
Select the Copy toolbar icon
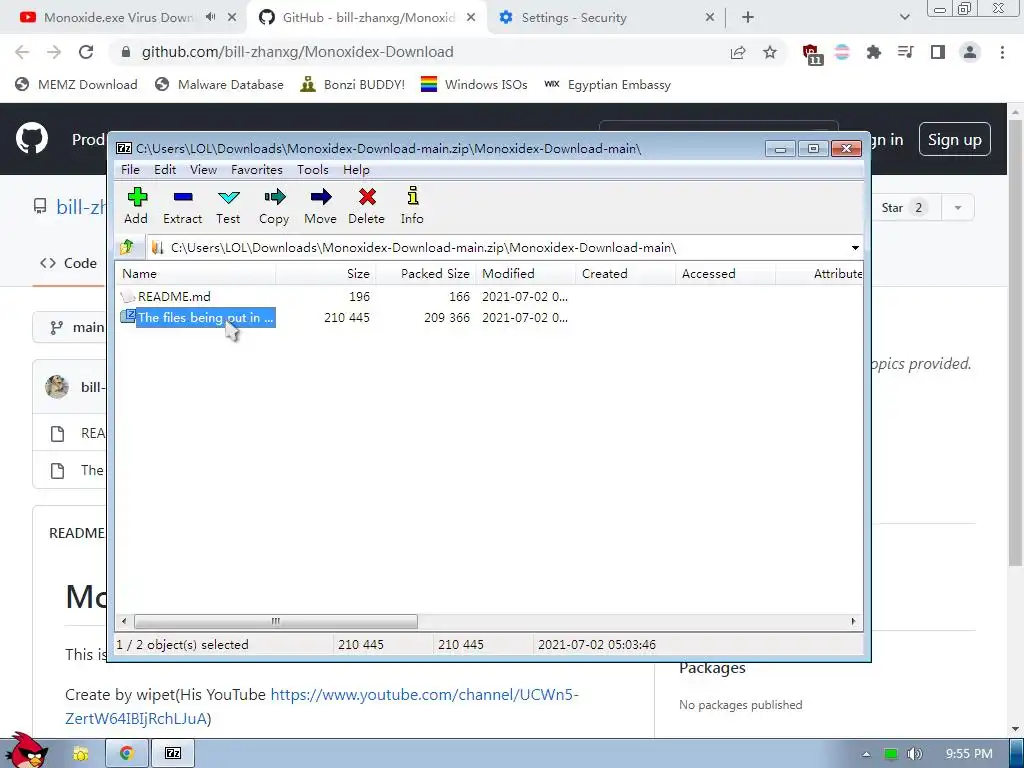[x=274, y=206]
